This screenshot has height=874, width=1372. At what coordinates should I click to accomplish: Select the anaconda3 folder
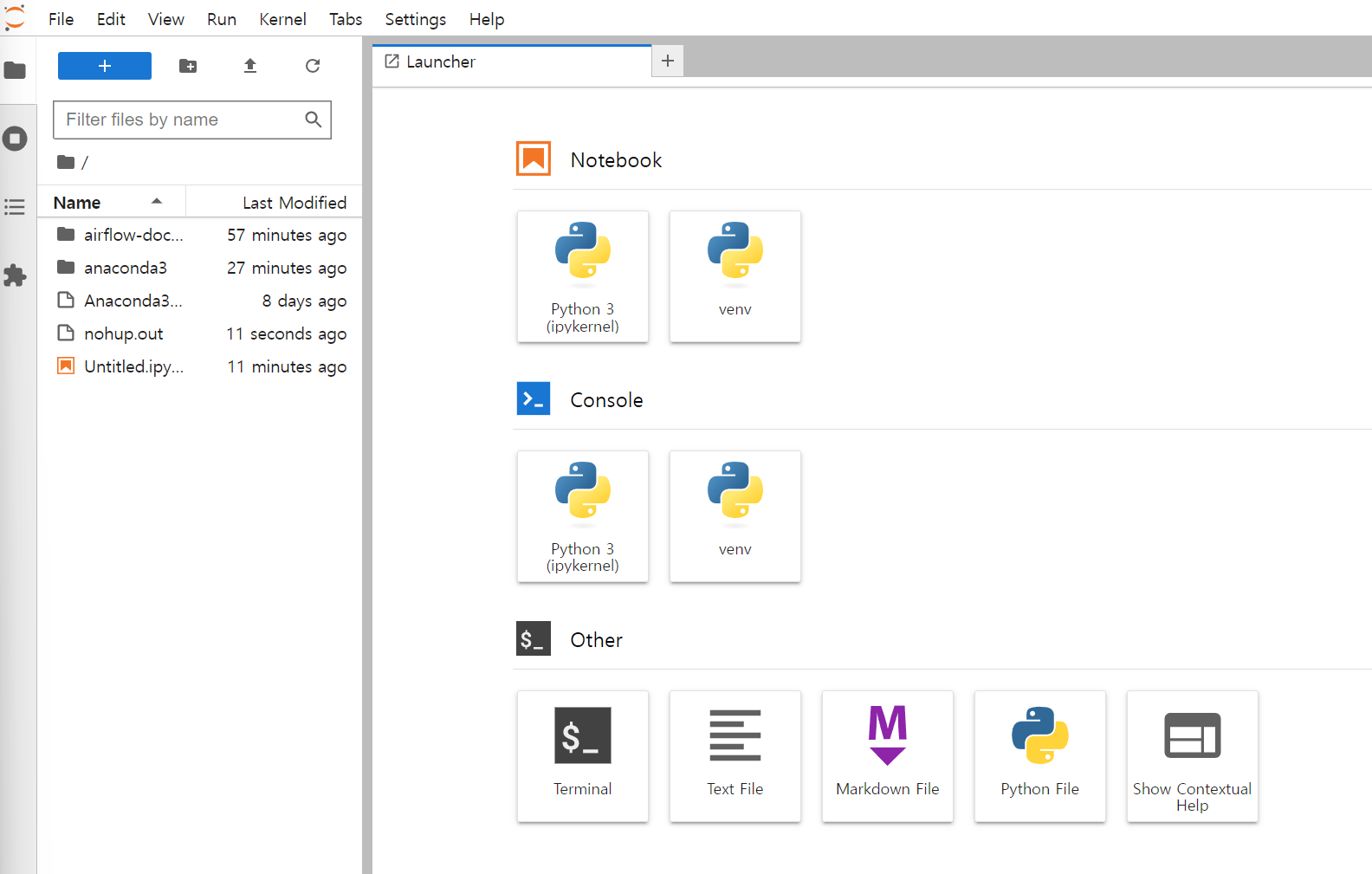click(x=200, y=268)
